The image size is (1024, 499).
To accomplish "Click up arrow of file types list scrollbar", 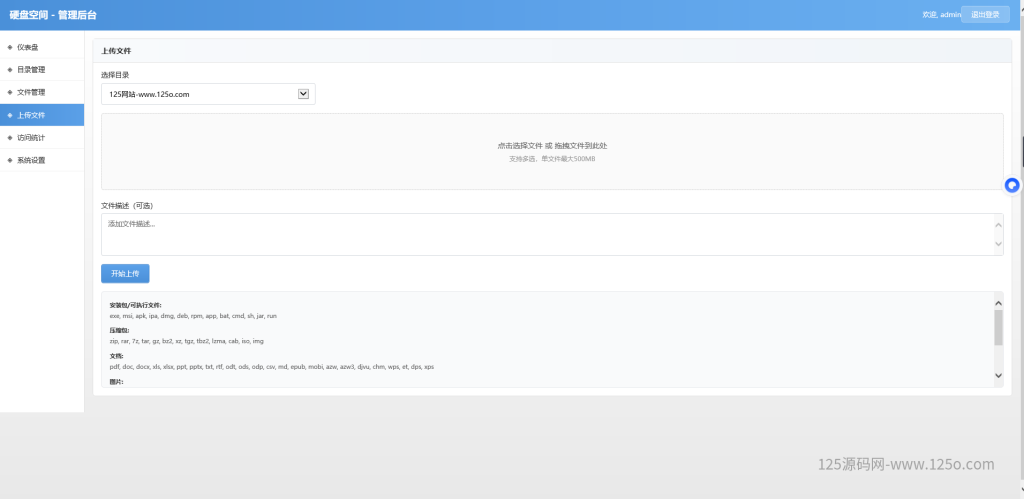I will [x=997, y=302].
